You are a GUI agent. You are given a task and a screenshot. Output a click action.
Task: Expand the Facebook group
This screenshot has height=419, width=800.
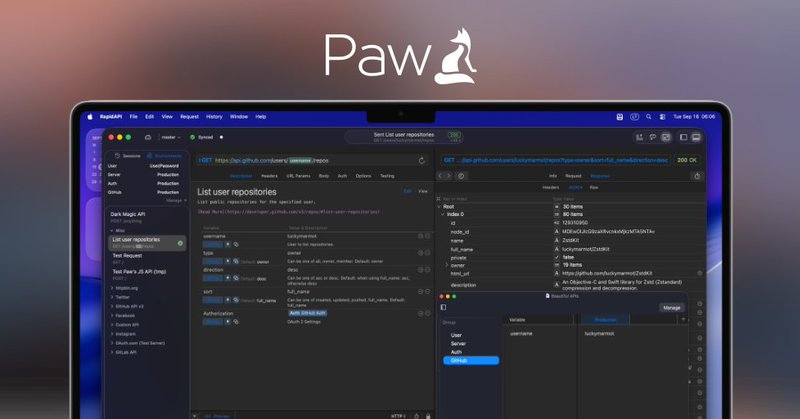coord(112,315)
